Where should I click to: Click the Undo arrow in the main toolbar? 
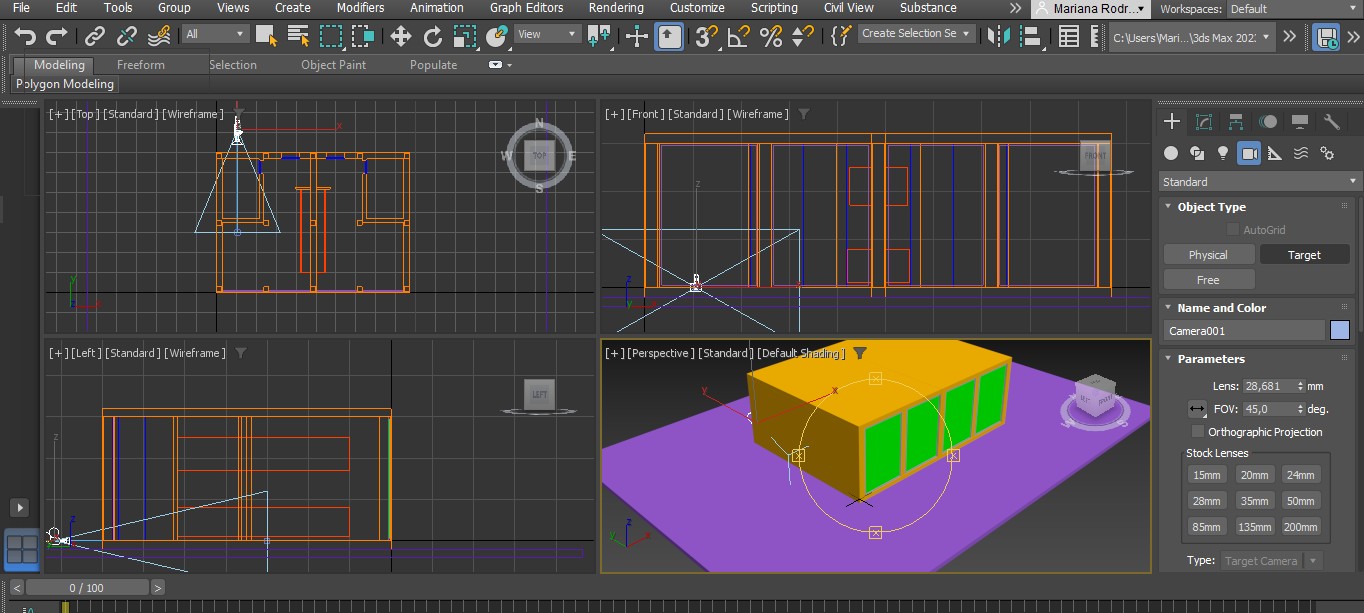pyautogui.click(x=24, y=37)
